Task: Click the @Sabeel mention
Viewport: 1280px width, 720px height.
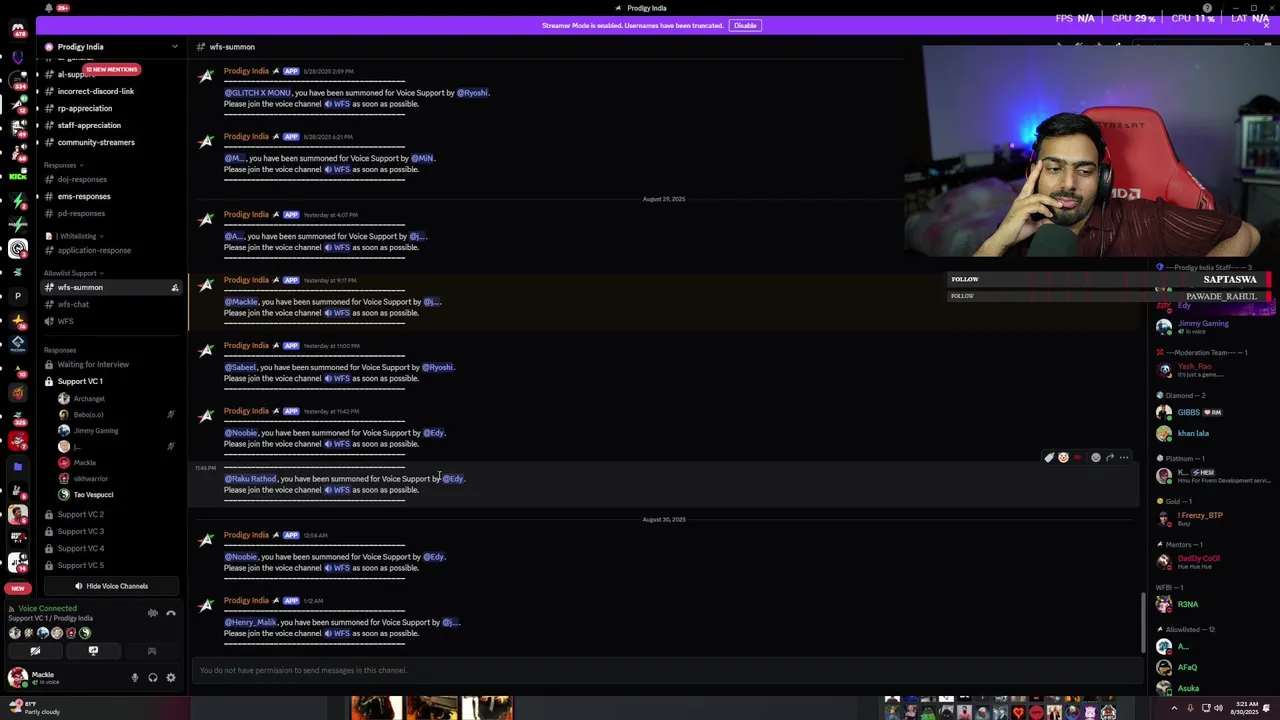Action: [x=240, y=367]
